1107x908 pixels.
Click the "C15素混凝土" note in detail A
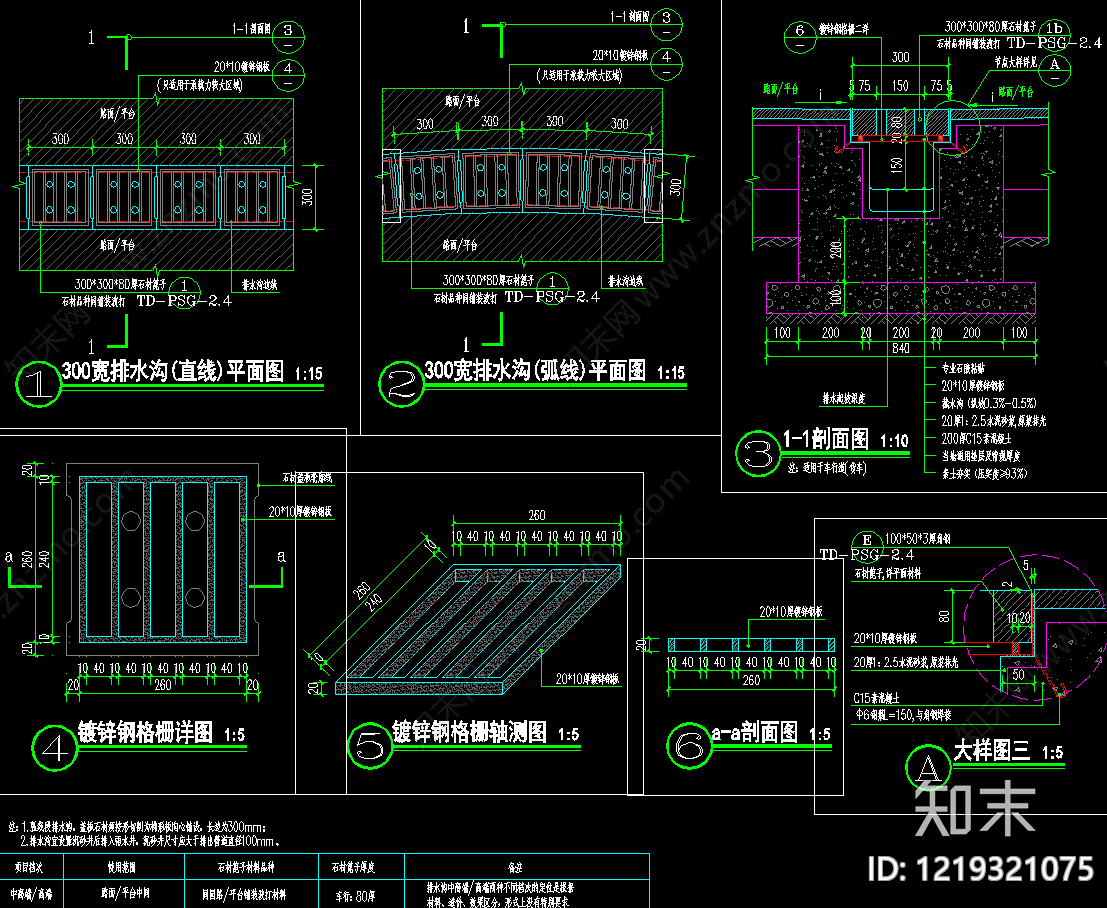(x=876, y=698)
